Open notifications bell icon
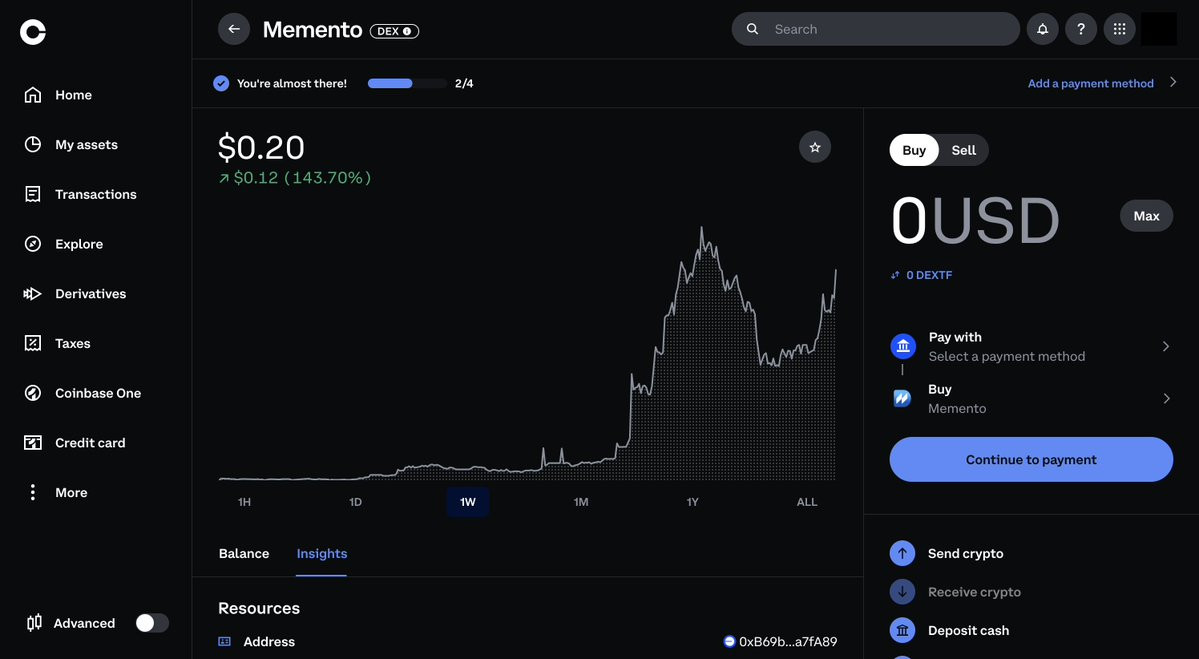 (1042, 29)
